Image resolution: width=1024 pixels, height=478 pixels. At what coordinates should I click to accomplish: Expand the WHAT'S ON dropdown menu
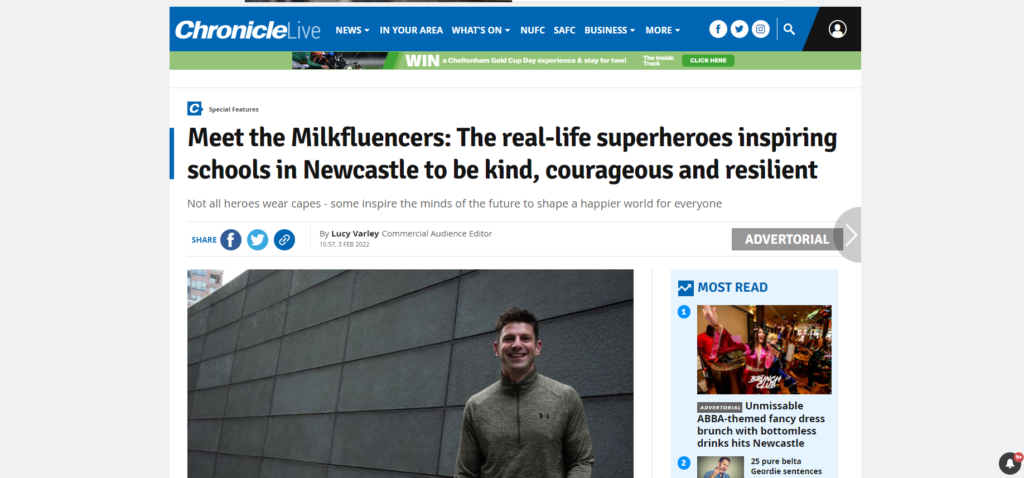tap(481, 30)
